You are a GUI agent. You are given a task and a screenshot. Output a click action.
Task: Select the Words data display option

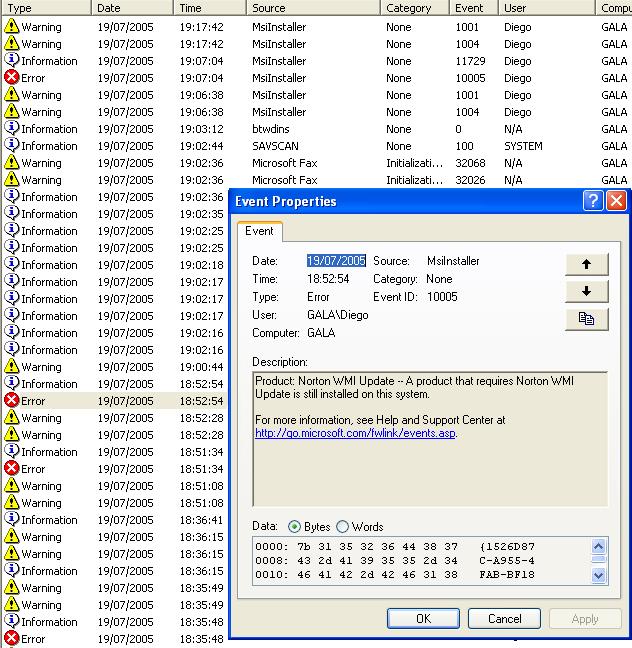pyautogui.click(x=343, y=526)
